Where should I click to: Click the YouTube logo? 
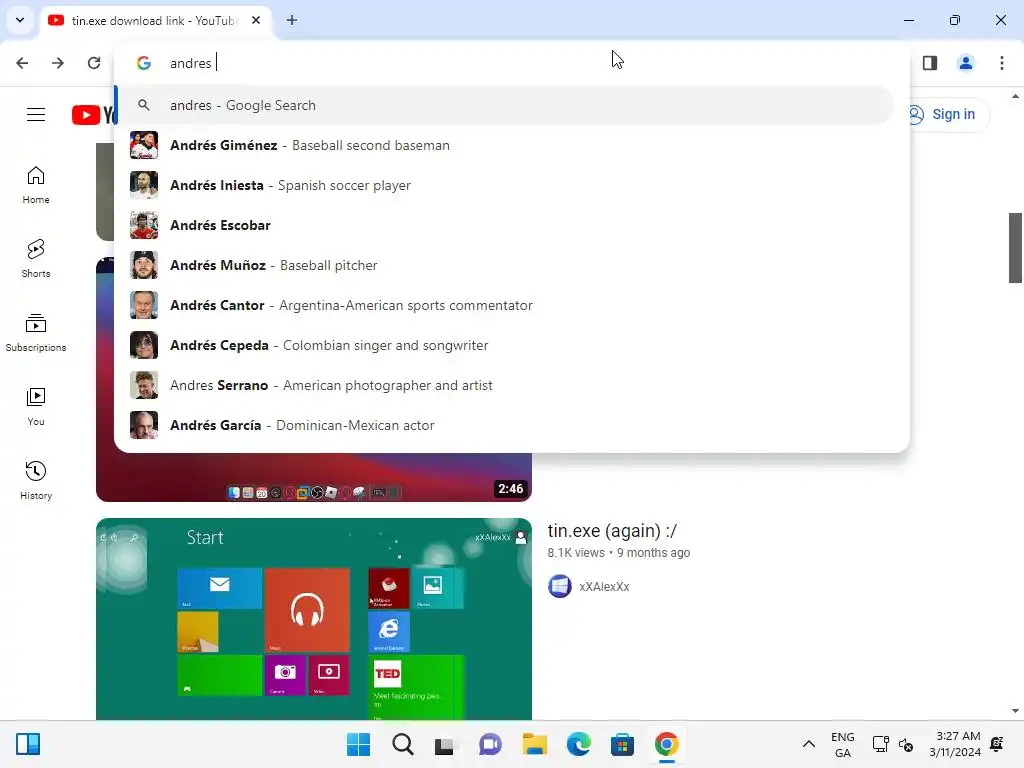tap(94, 115)
